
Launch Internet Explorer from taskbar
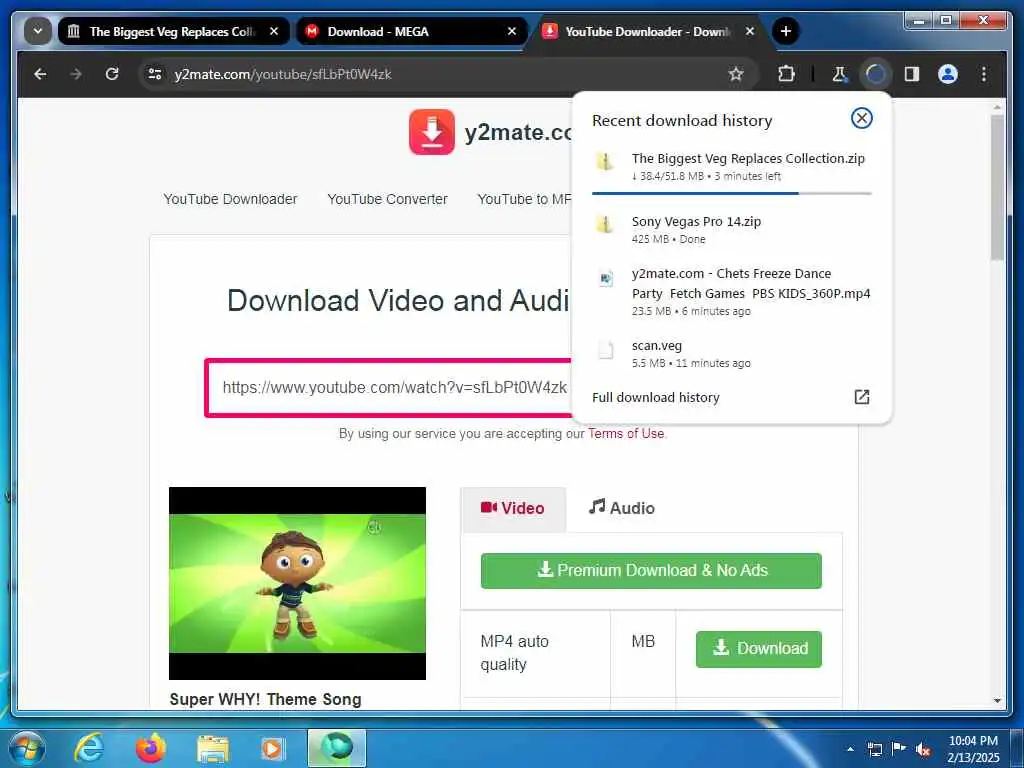coord(88,748)
